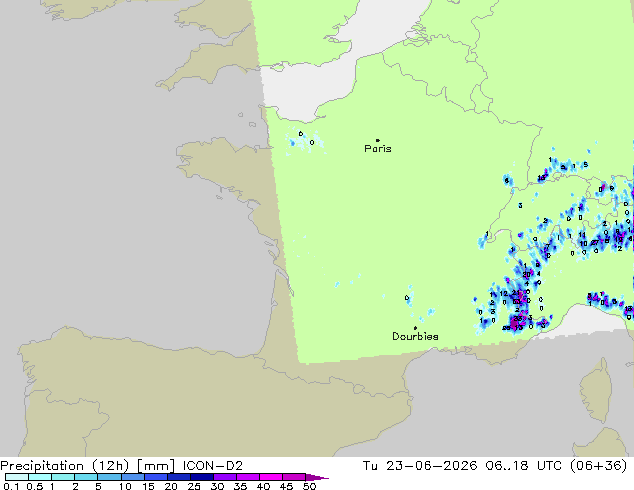
Task: Select the legend swatch between 40 and 45
Action: (x=271, y=477)
